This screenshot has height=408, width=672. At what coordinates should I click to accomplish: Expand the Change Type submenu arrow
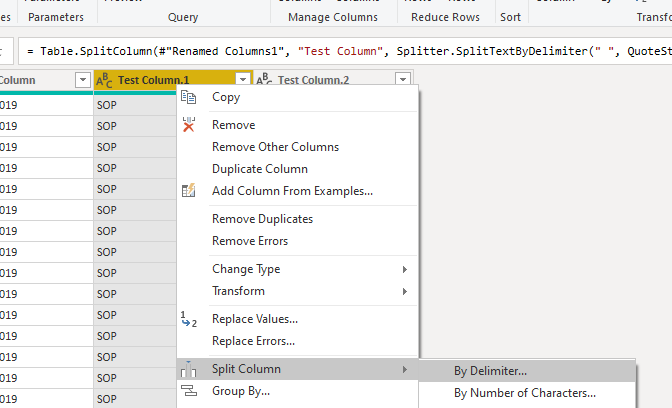[x=405, y=269]
